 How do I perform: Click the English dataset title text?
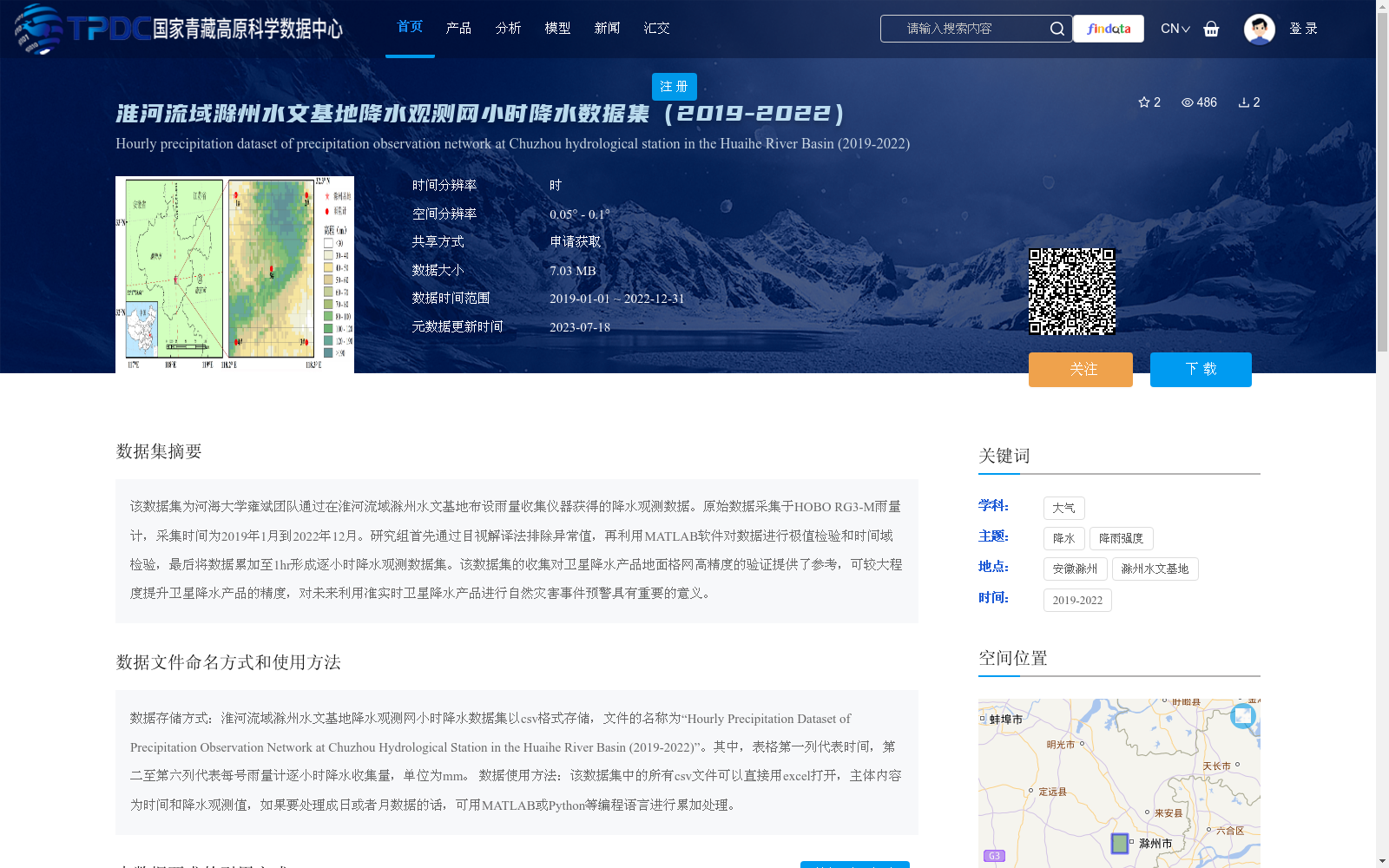[513, 144]
